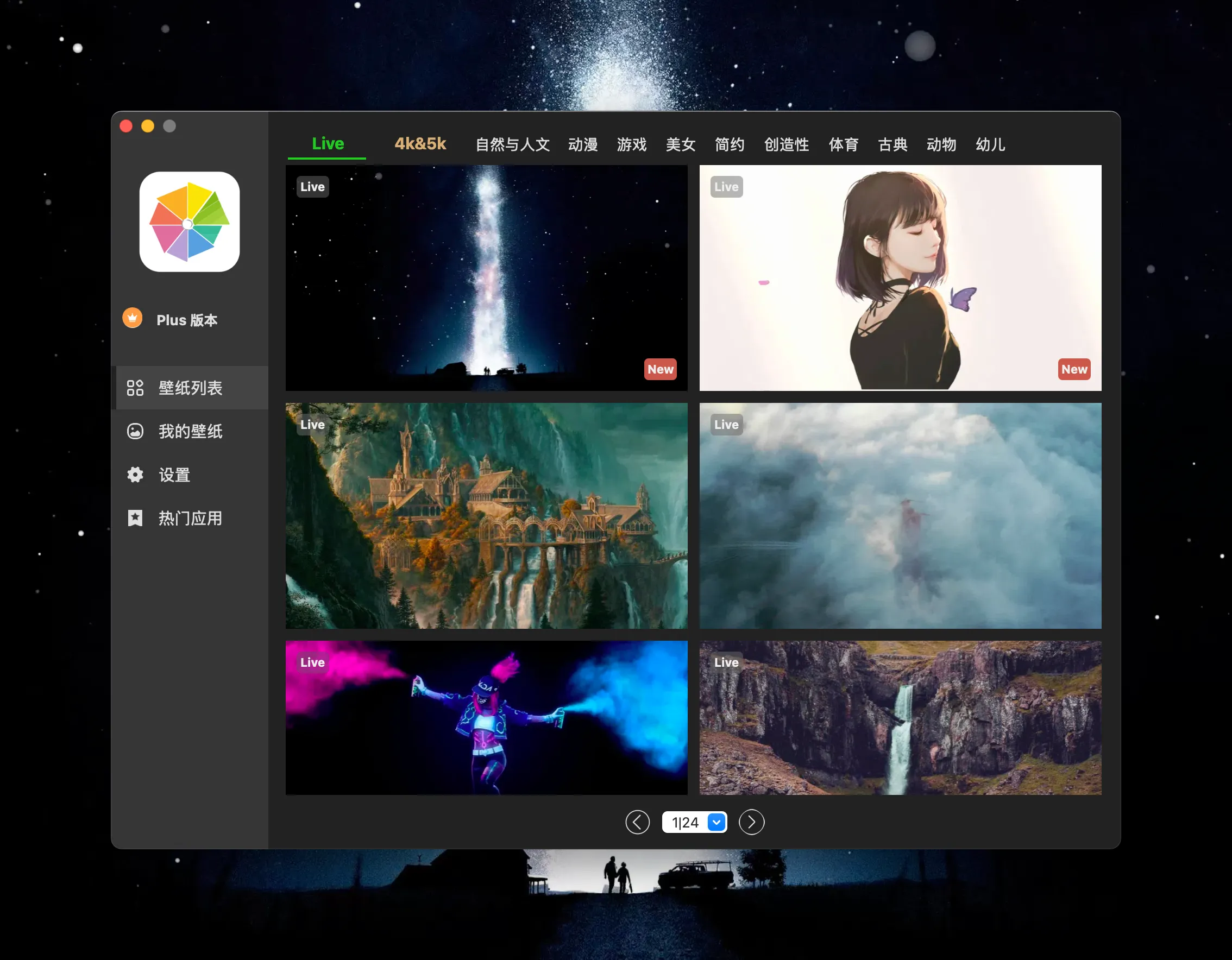Open the 1|24 page selector dropdown
The height and width of the screenshot is (960, 1232).
[x=716, y=822]
